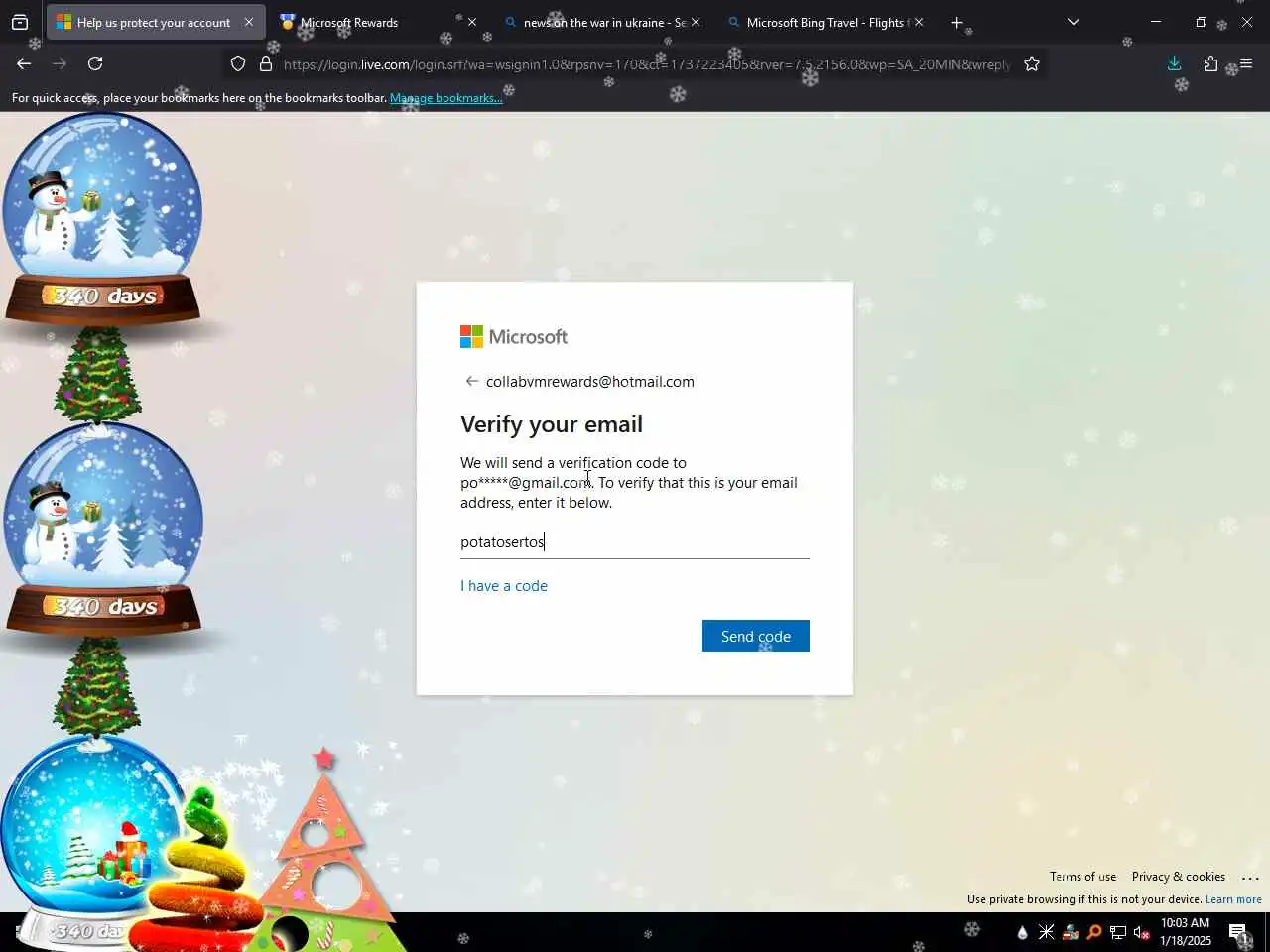Open the Firefox application menu

click(x=1246, y=63)
